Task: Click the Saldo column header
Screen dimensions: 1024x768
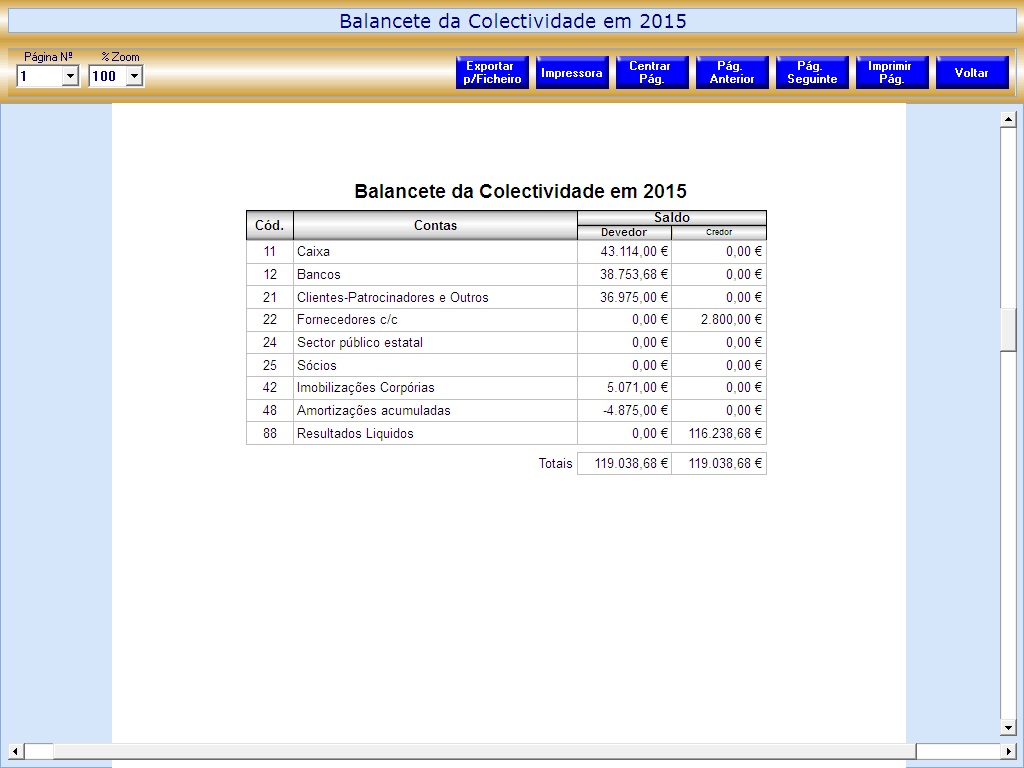Action: [x=672, y=217]
